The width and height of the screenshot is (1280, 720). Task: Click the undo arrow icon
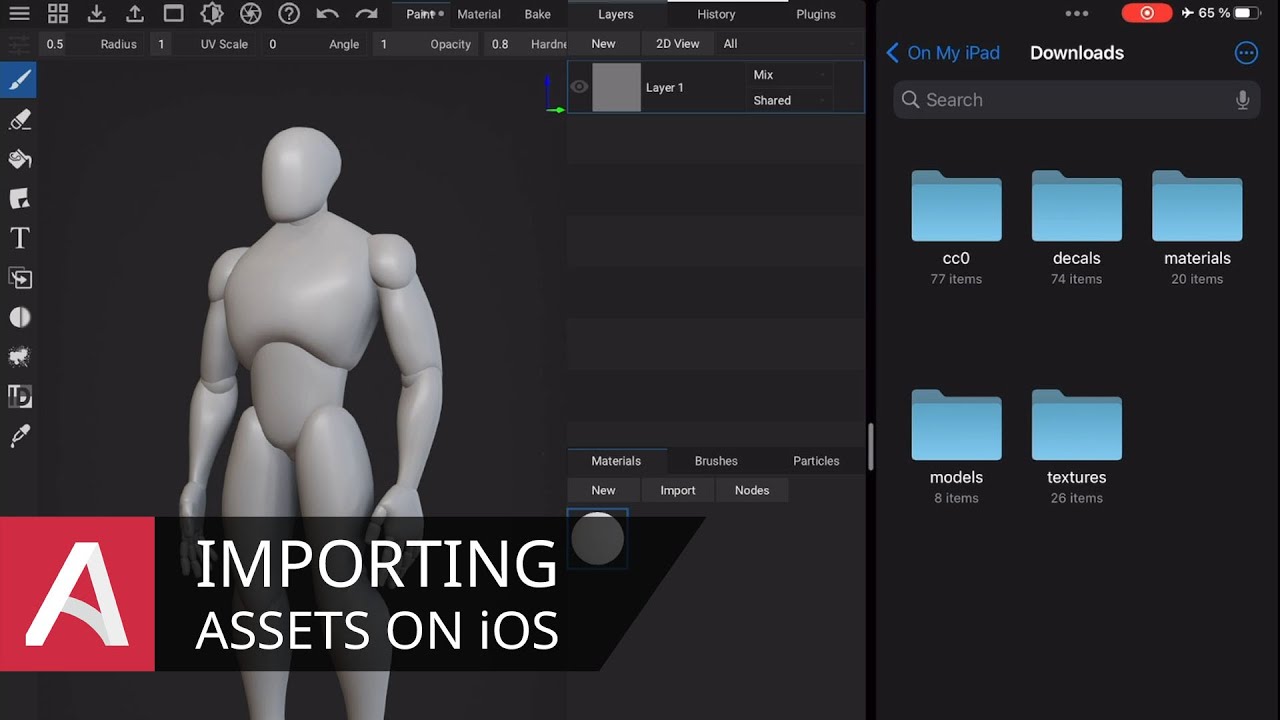tap(327, 14)
